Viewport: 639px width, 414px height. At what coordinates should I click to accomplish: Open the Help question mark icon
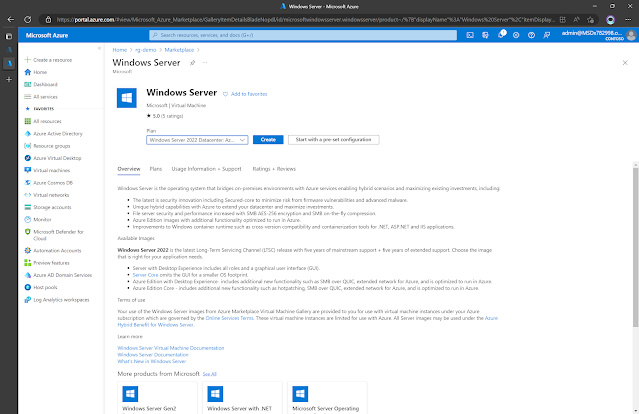[531, 35]
